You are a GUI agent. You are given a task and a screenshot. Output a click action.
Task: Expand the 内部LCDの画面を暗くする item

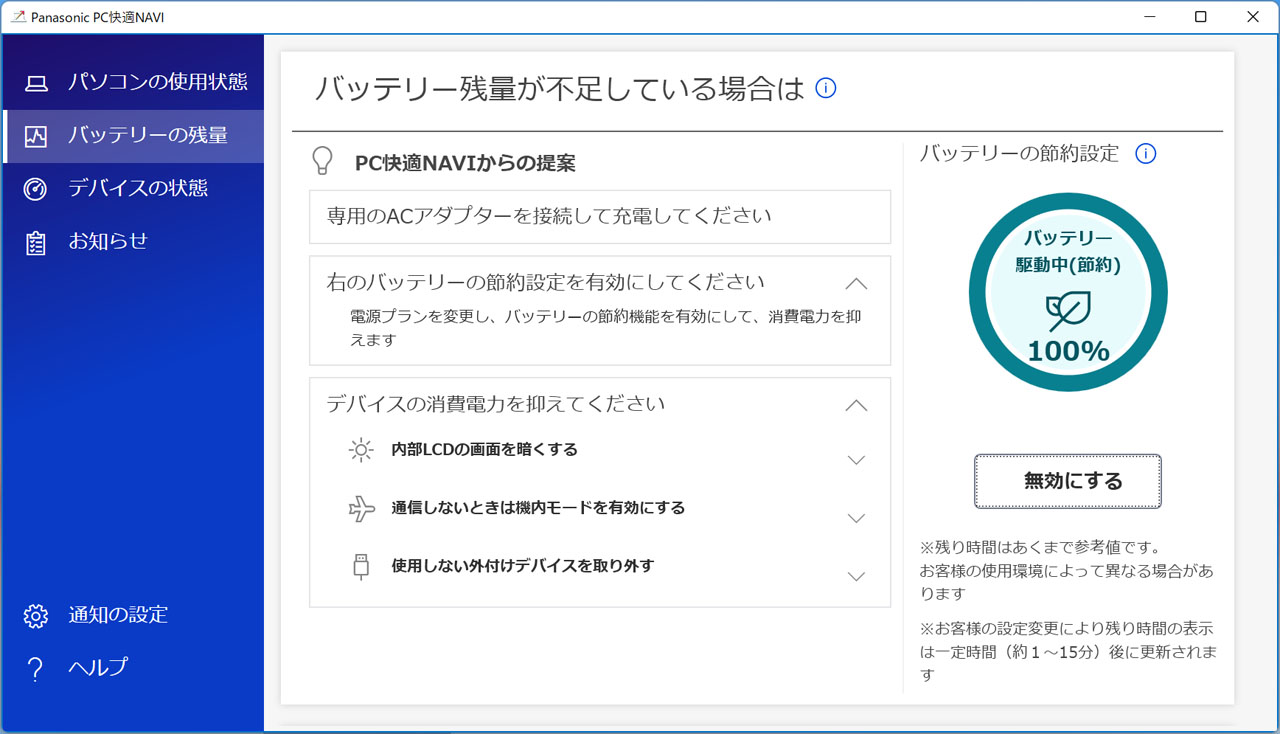pyautogui.click(x=856, y=459)
